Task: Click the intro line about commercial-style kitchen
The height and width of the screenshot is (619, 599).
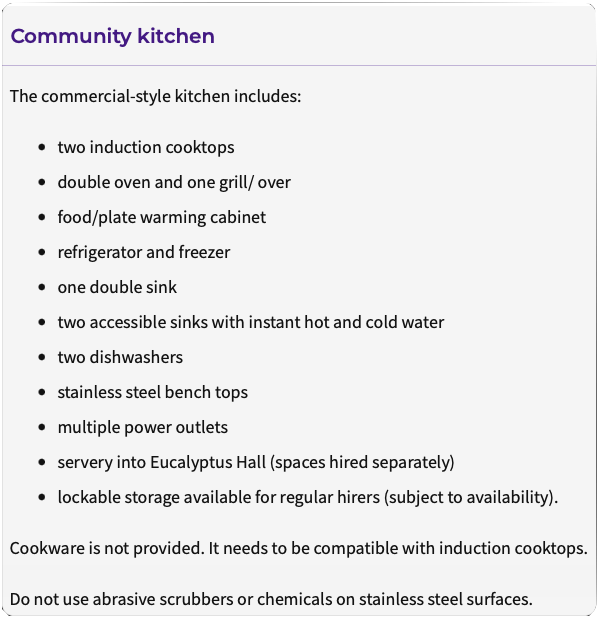Action: (156, 96)
